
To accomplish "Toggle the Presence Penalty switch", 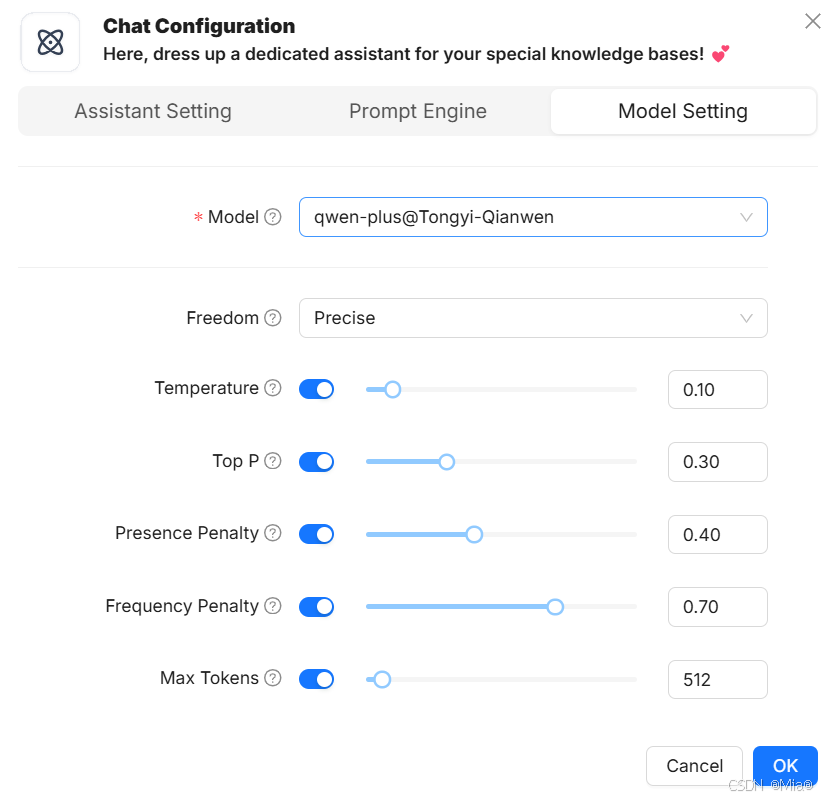I will coord(316,534).
